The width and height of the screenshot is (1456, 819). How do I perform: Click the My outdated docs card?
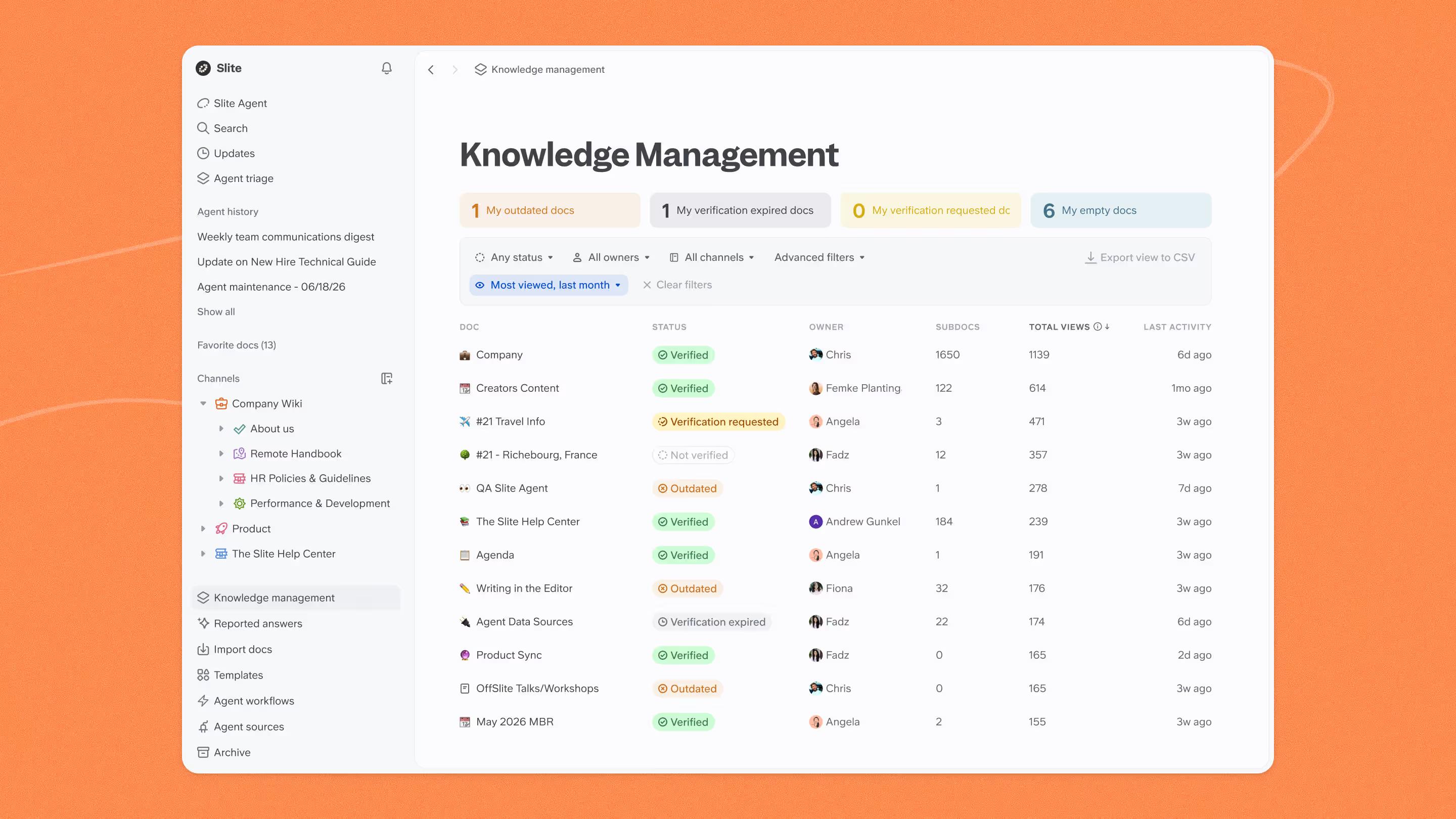click(x=550, y=210)
